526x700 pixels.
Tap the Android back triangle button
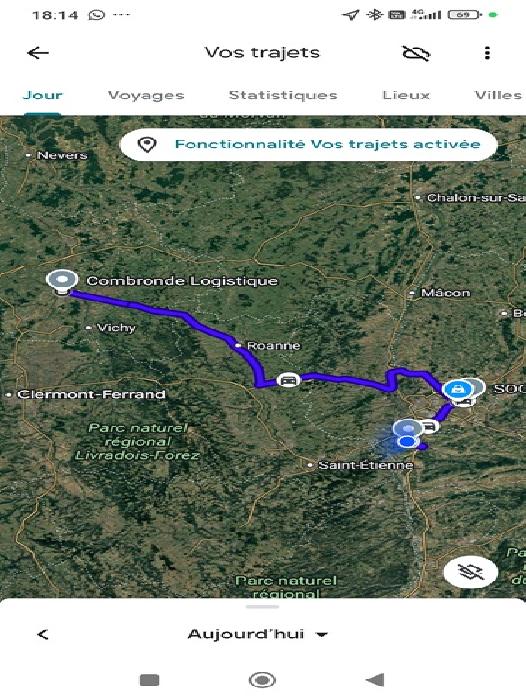pyautogui.click(x=375, y=680)
